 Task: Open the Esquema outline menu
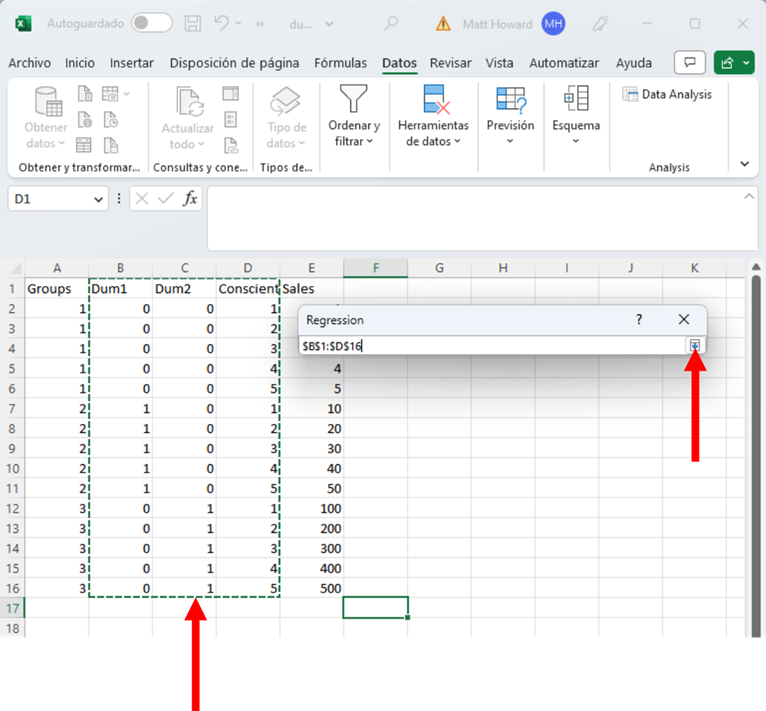coord(576,118)
